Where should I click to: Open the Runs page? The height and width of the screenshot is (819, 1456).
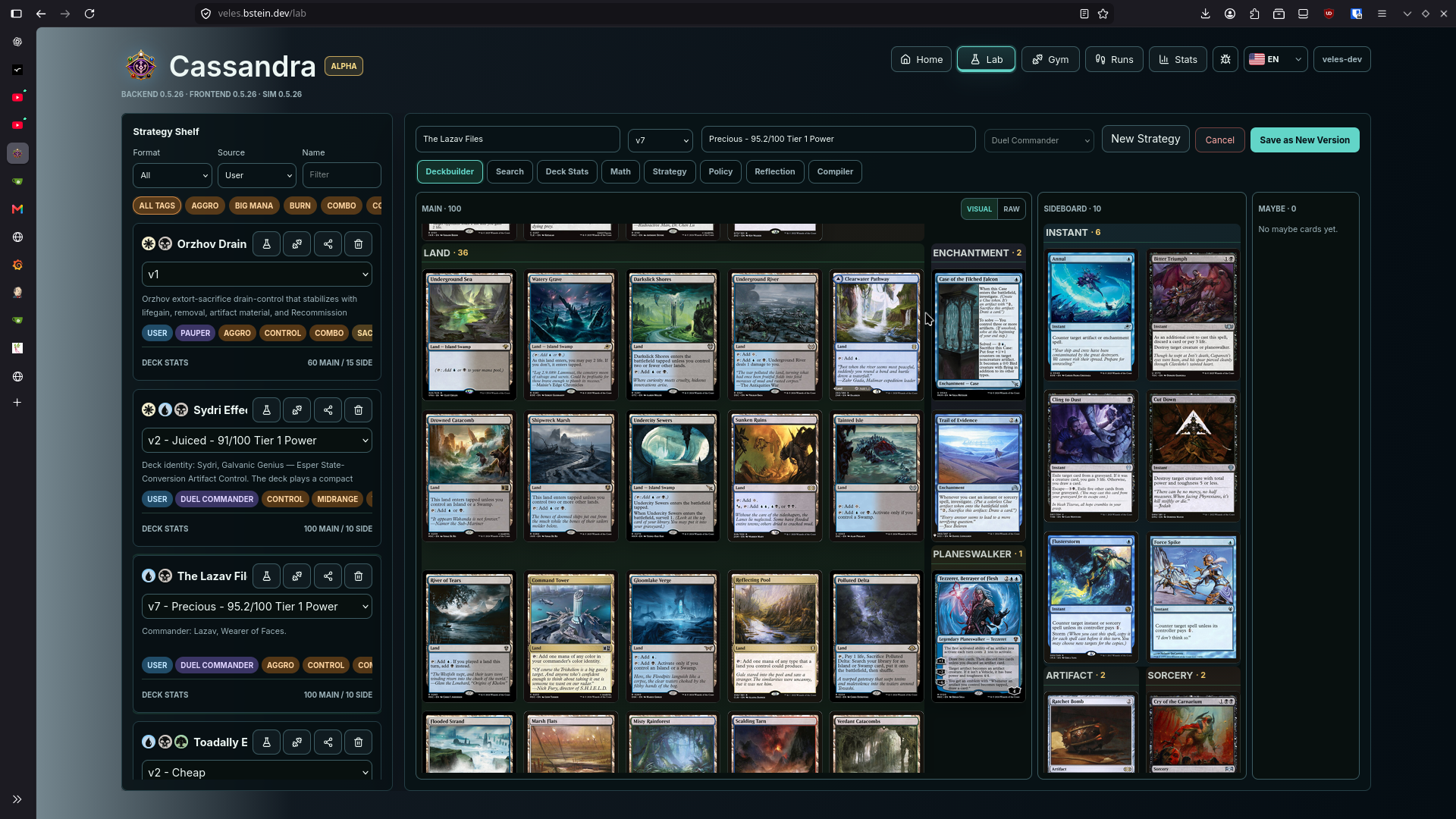coord(1114,59)
